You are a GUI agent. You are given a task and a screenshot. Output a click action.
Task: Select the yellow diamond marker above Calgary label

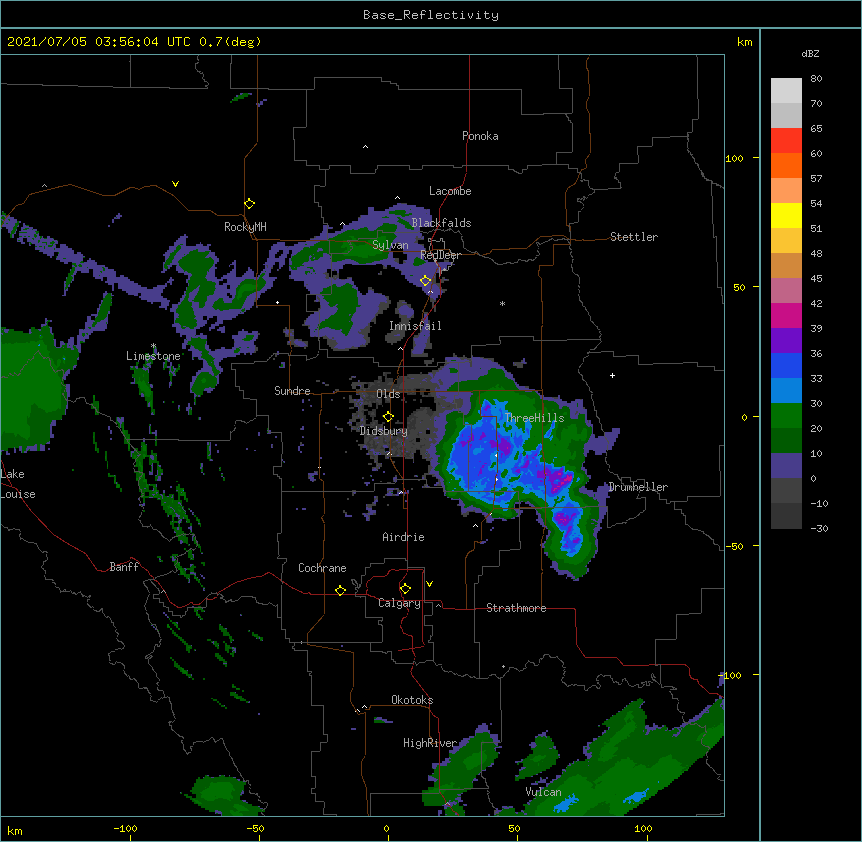pyautogui.click(x=405, y=589)
